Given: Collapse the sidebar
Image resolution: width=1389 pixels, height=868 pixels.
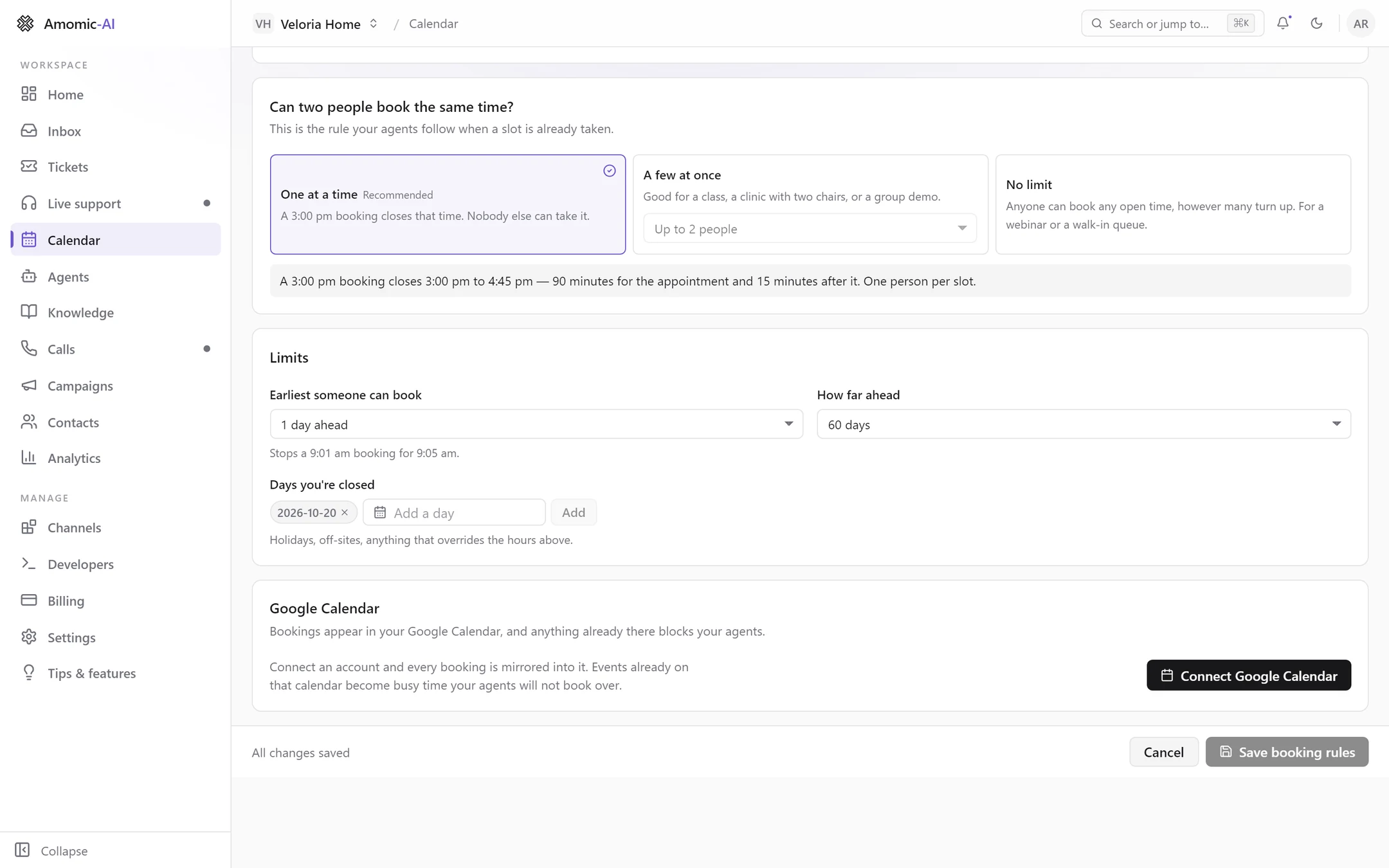Looking at the screenshot, I should click(51, 850).
